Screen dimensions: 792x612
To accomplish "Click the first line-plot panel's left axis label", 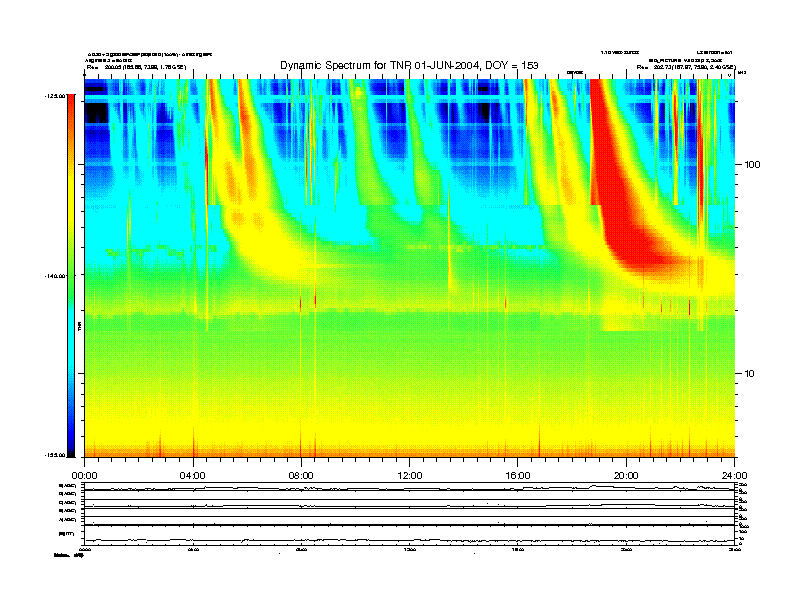I will click(x=67, y=485).
